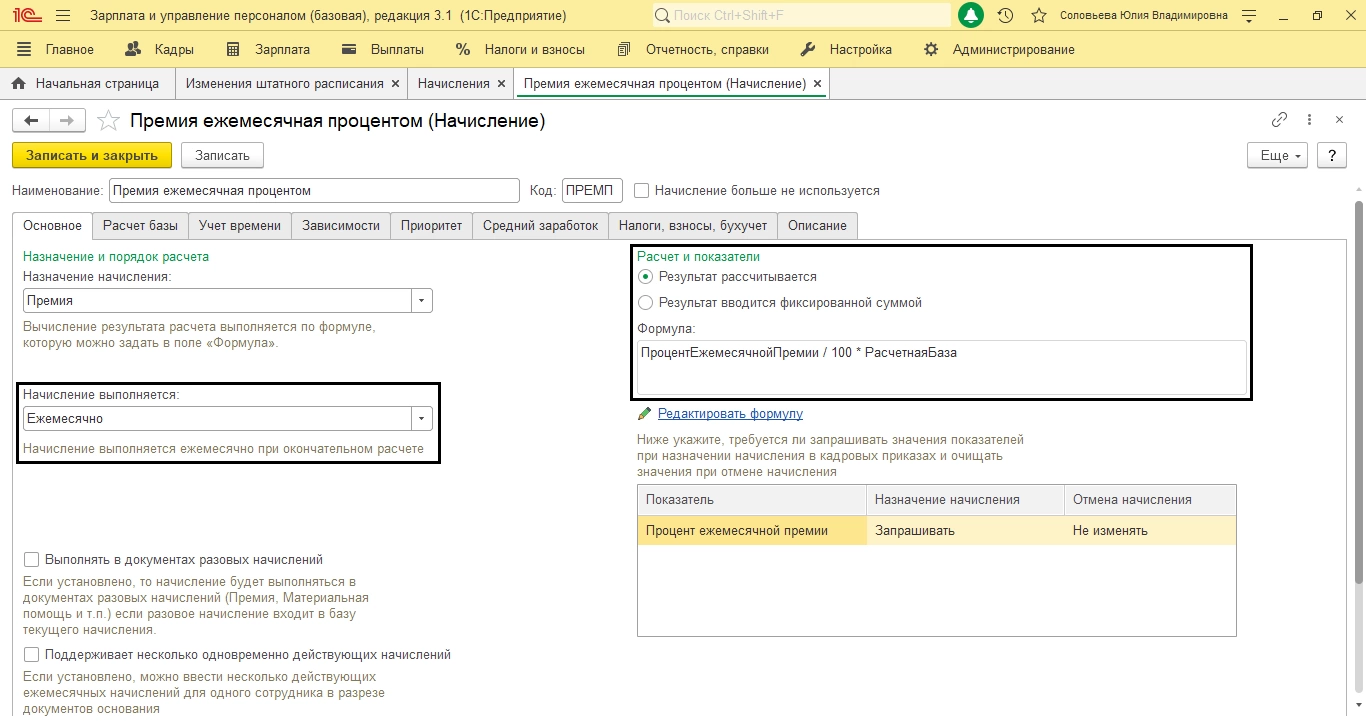Click the Настройка wrench icon
This screenshot has height=728, width=1366.
[x=809, y=49]
